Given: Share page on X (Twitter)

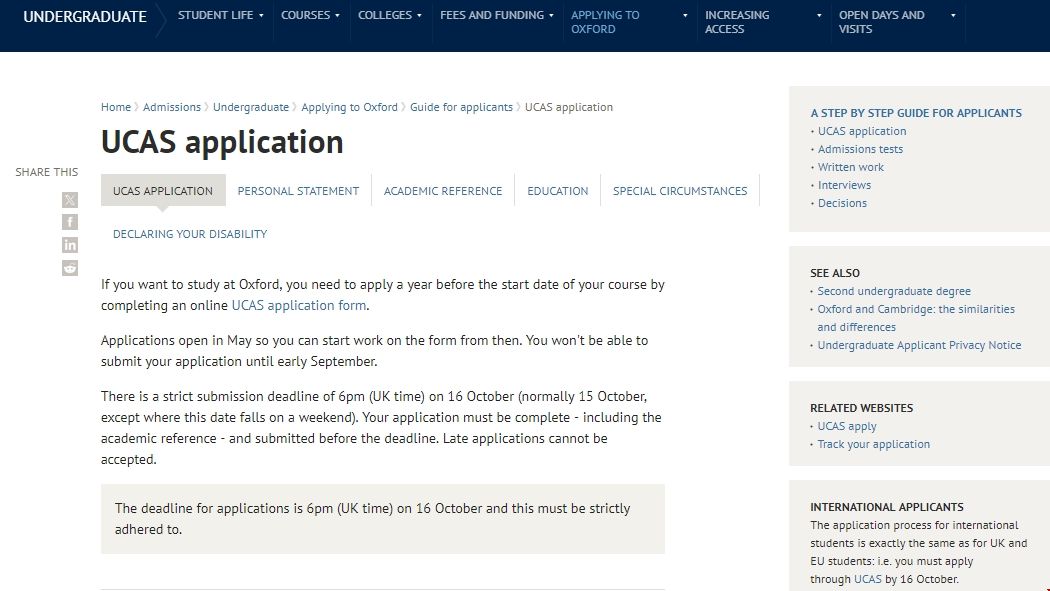Looking at the screenshot, I should pos(70,200).
